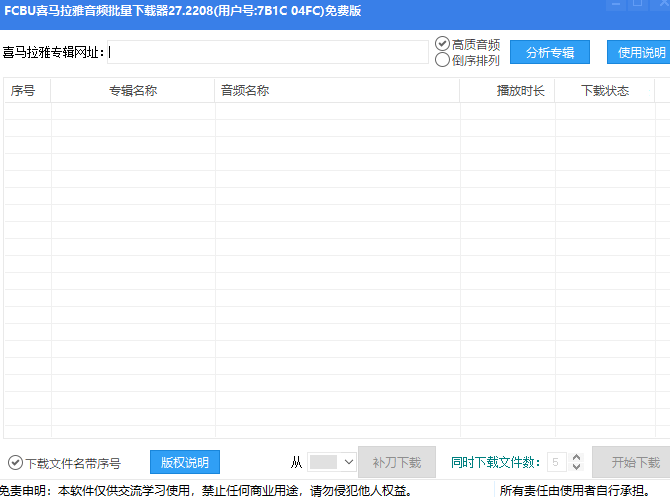Decrease simultaneous download count with down arrow
This screenshot has width=670, height=497.
tap(576, 467)
